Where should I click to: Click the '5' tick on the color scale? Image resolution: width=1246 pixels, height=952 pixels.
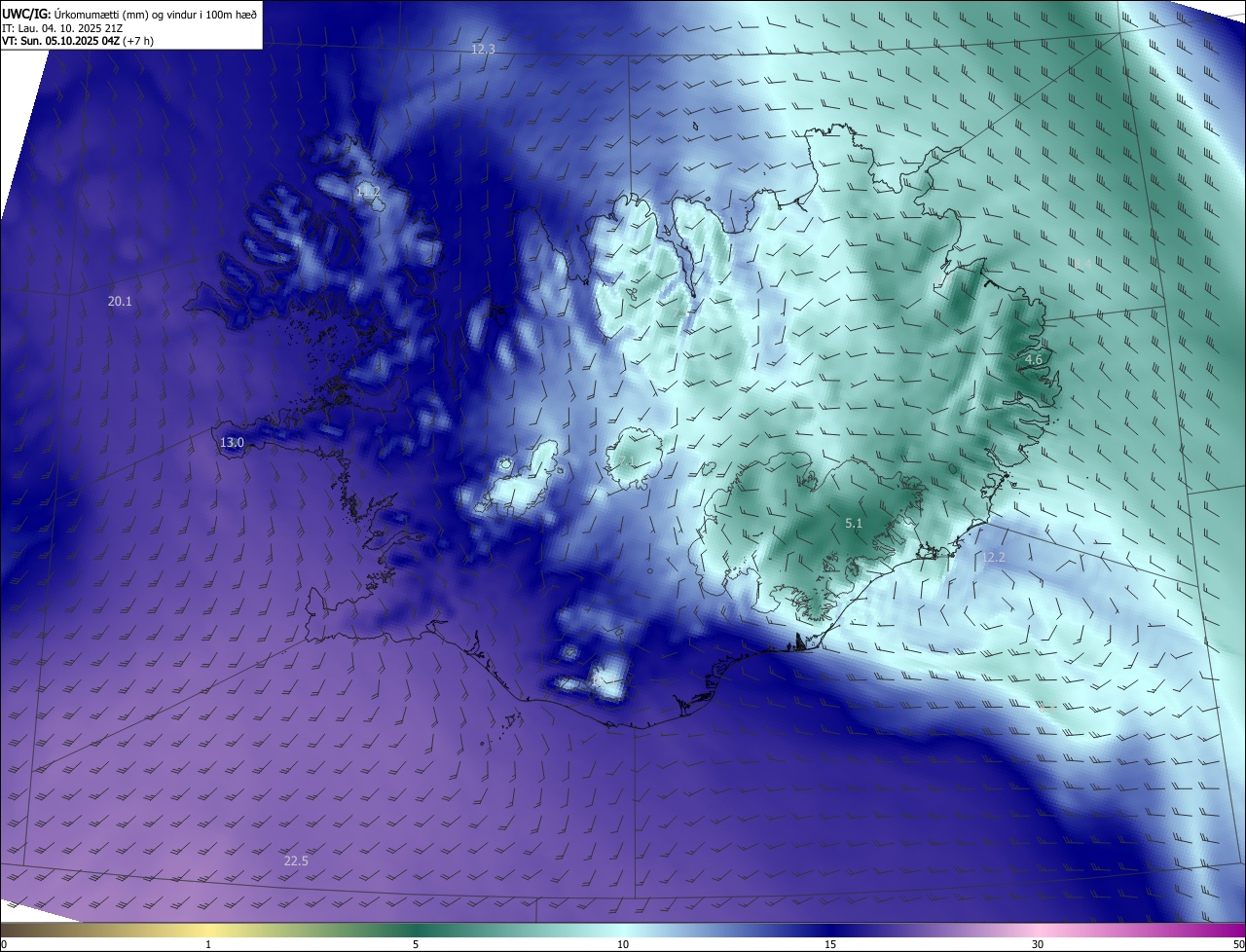(416, 945)
